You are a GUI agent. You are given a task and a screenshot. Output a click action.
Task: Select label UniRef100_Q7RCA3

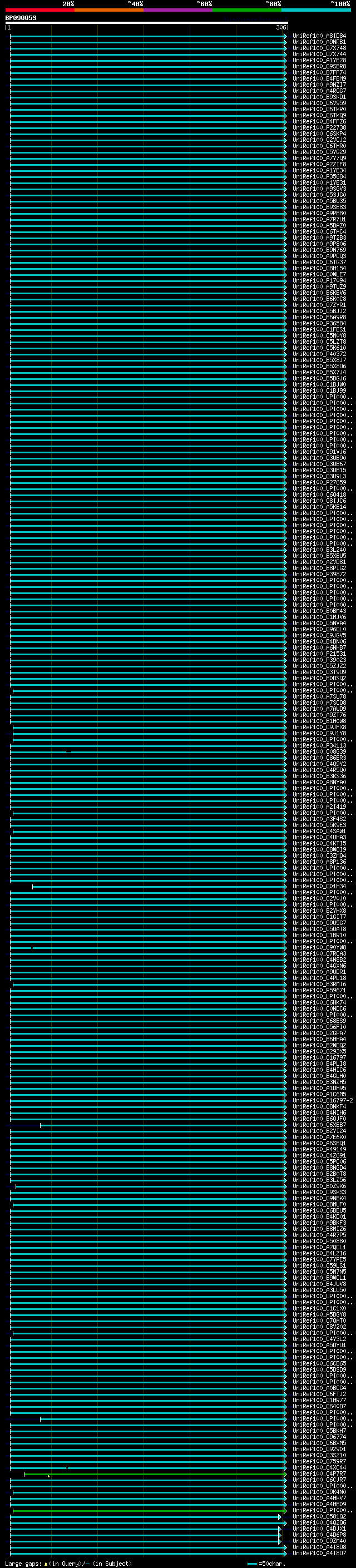point(319,953)
